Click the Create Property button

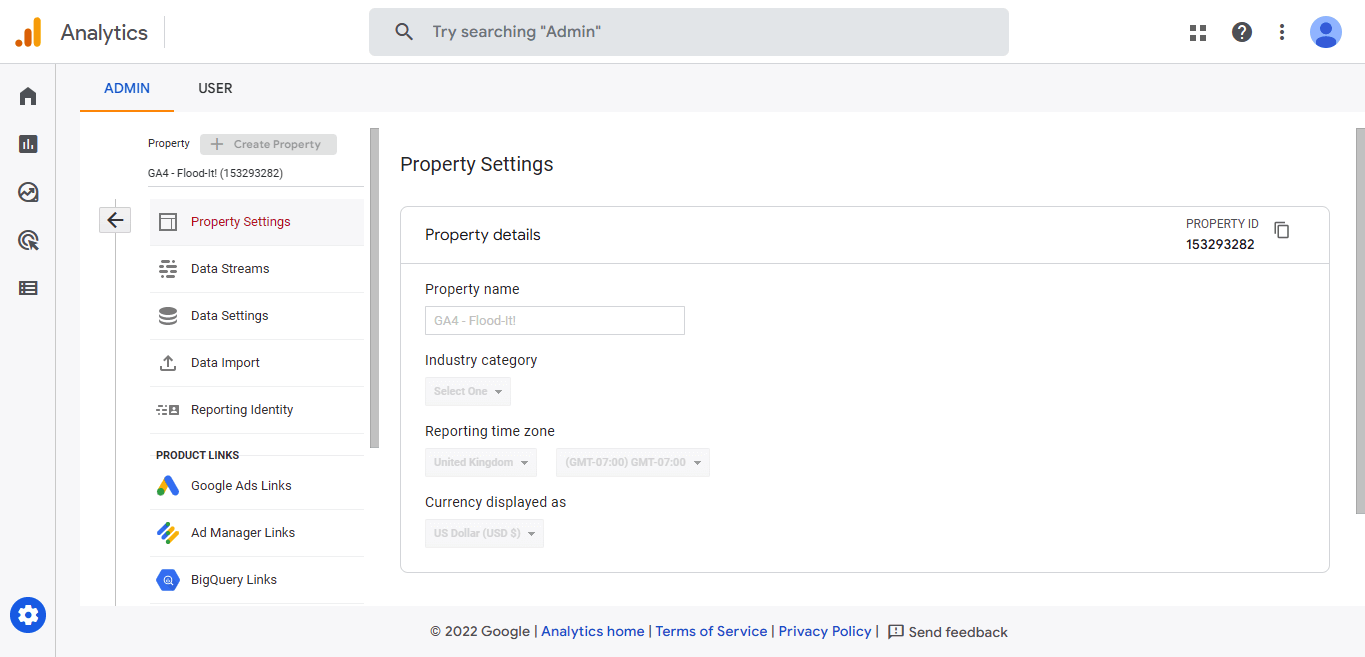point(268,144)
